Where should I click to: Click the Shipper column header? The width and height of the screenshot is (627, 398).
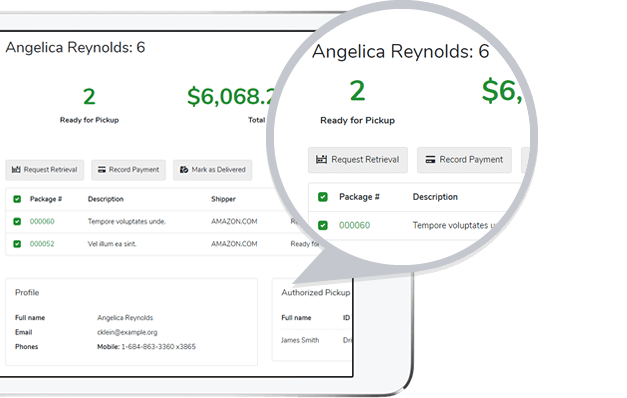223,199
